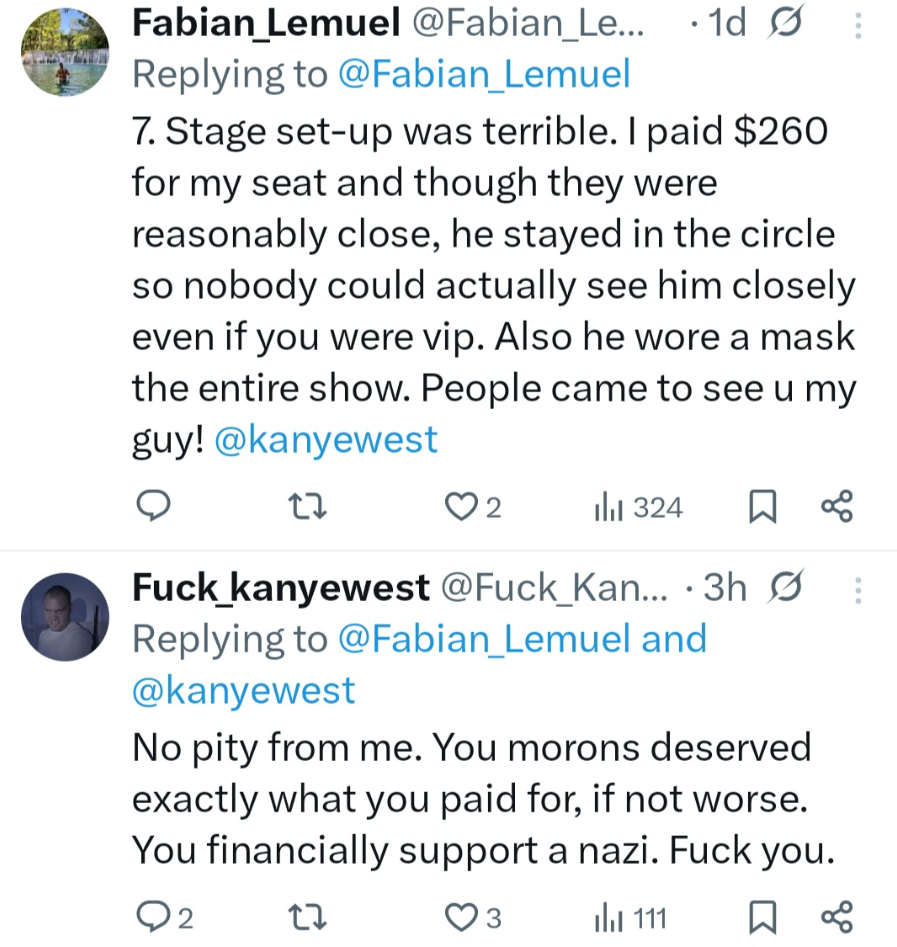The image size is (897, 947).
Task: Click the @kanyewest mention in first tweet
Action: tap(326, 440)
